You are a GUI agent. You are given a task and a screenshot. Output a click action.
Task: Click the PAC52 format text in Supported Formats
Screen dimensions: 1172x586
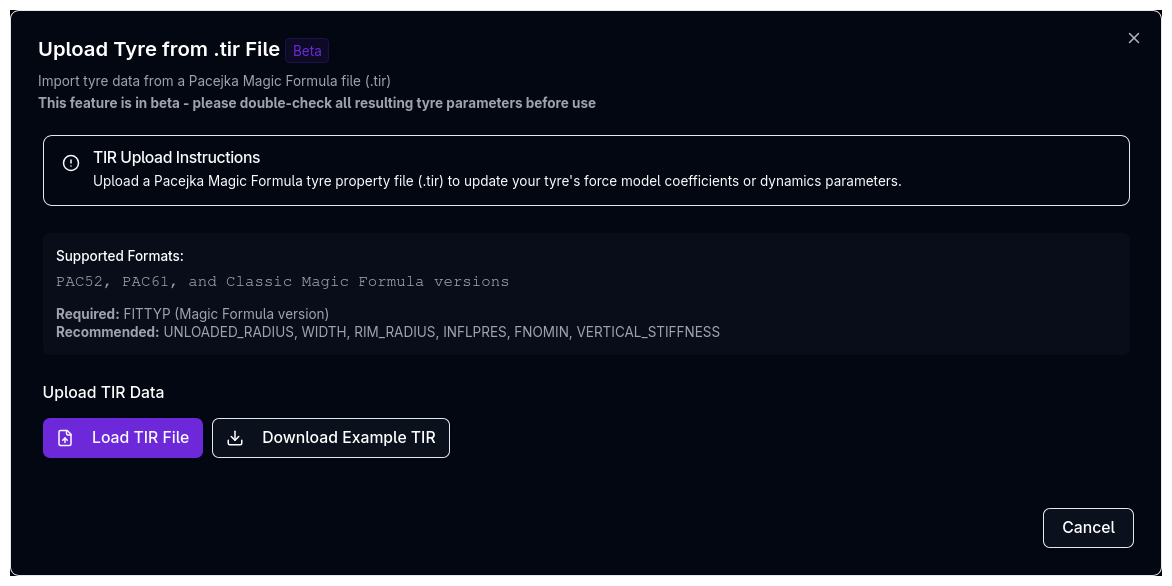pyautogui.click(x=80, y=281)
